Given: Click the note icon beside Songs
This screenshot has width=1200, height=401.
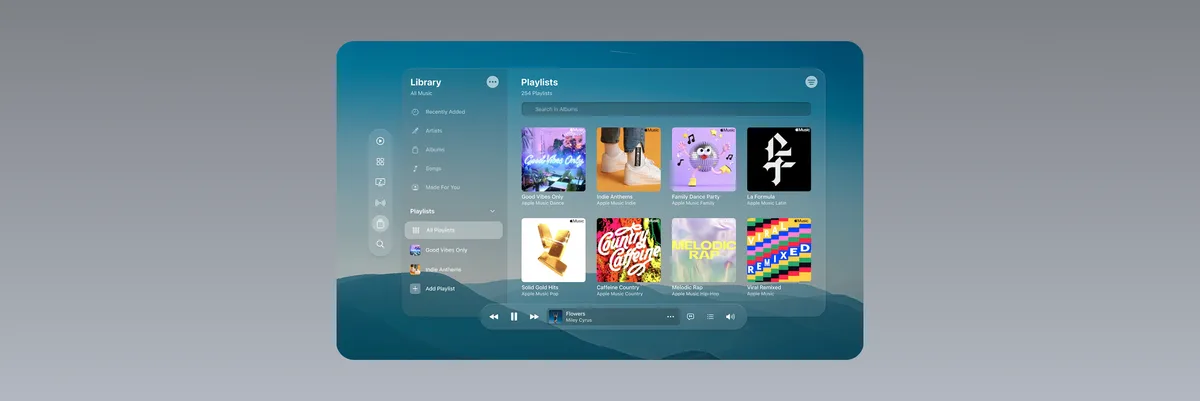Looking at the screenshot, I should click(415, 168).
